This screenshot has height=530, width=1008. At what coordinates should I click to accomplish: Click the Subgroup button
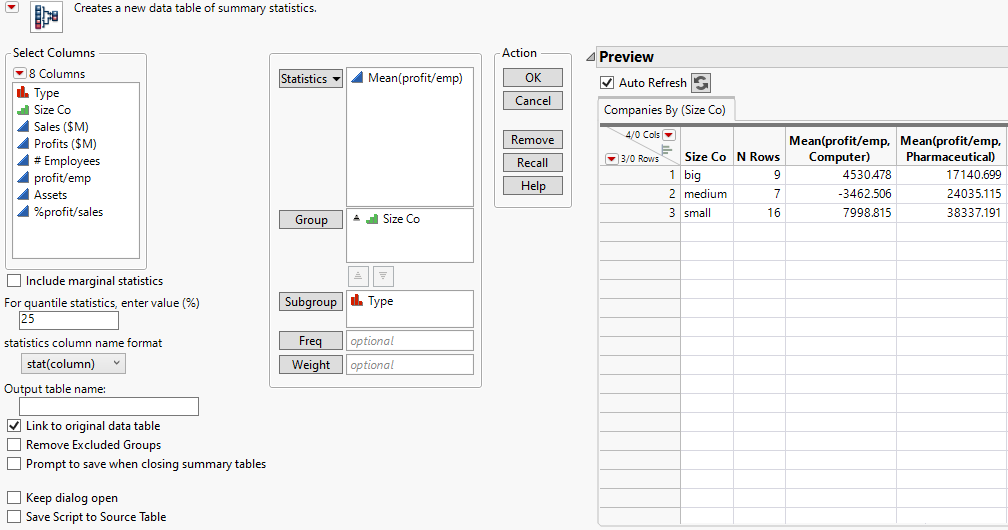tap(310, 302)
